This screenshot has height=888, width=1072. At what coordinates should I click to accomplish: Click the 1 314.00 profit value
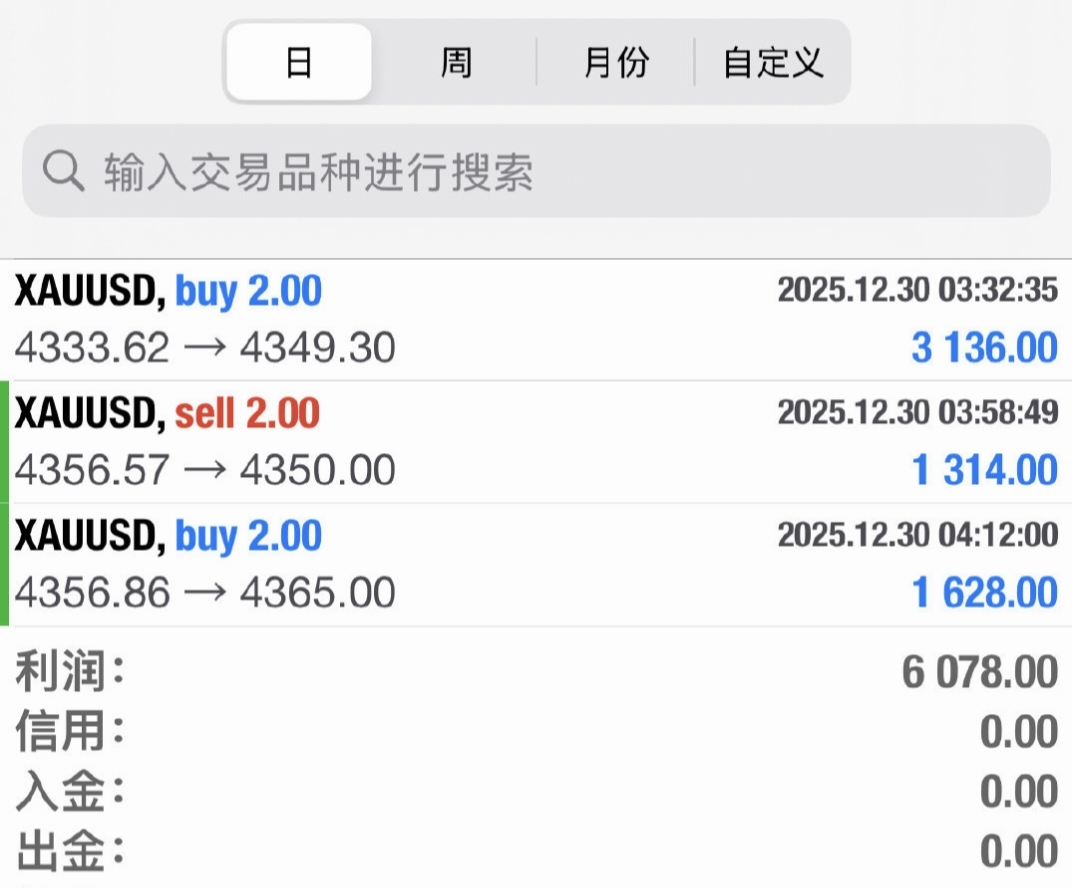click(x=984, y=470)
